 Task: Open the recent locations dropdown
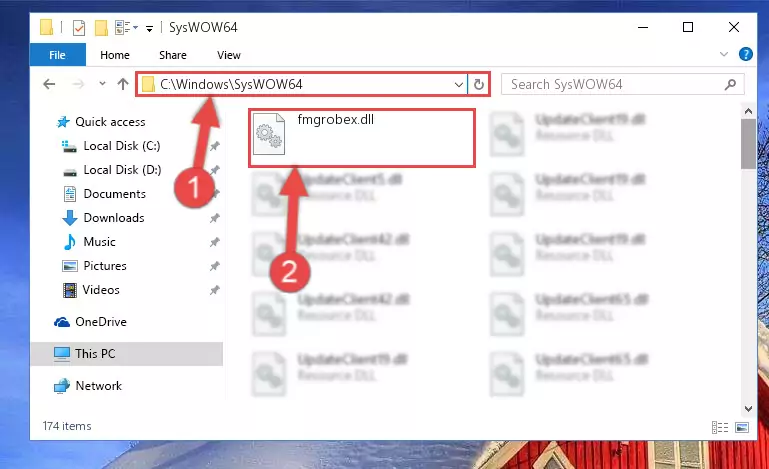click(x=102, y=84)
